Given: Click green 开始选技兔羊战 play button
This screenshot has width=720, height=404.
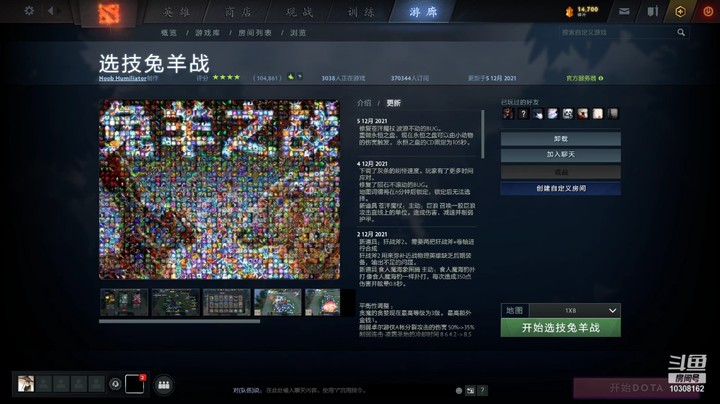Looking at the screenshot, I should [561, 328].
